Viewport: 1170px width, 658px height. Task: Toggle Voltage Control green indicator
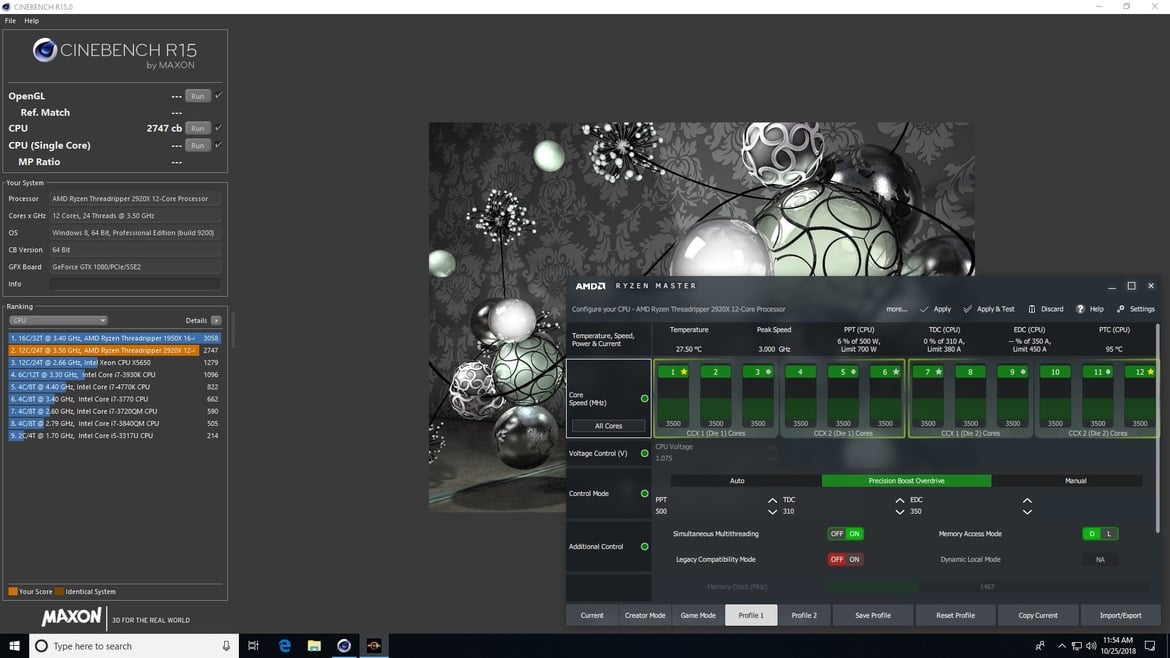click(645, 453)
